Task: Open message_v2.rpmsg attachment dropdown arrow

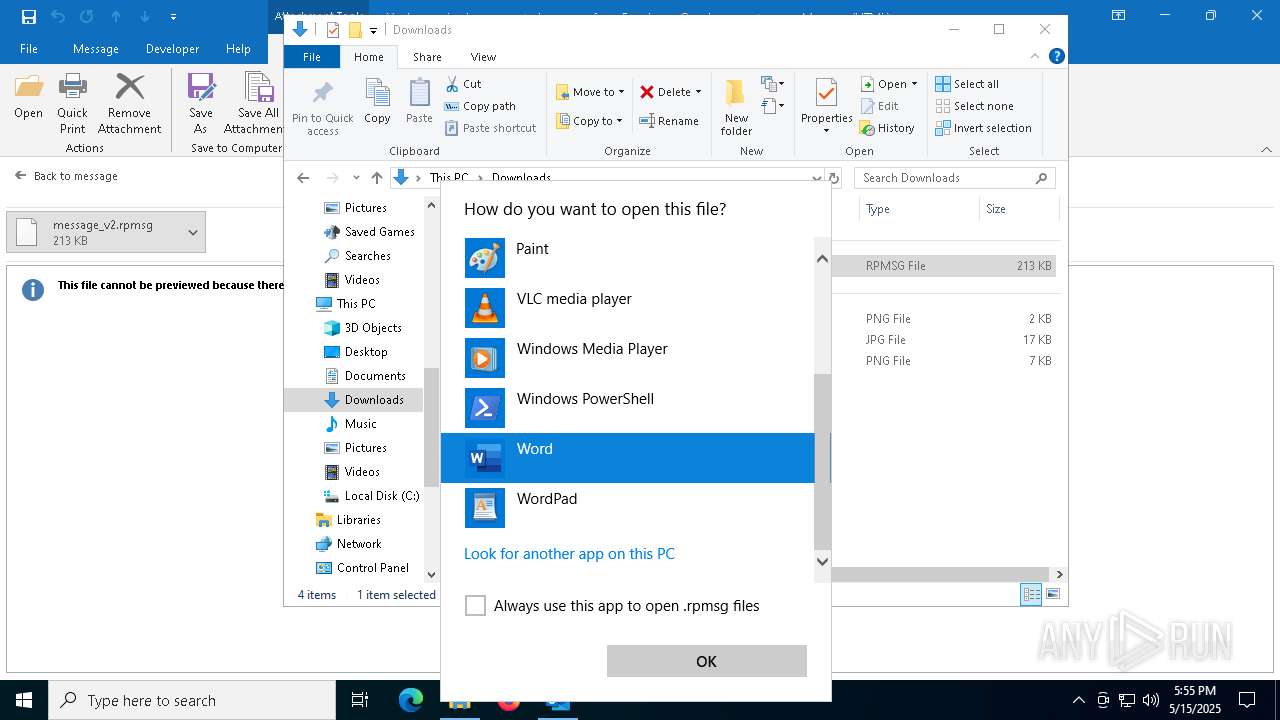Action: coord(193,232)
